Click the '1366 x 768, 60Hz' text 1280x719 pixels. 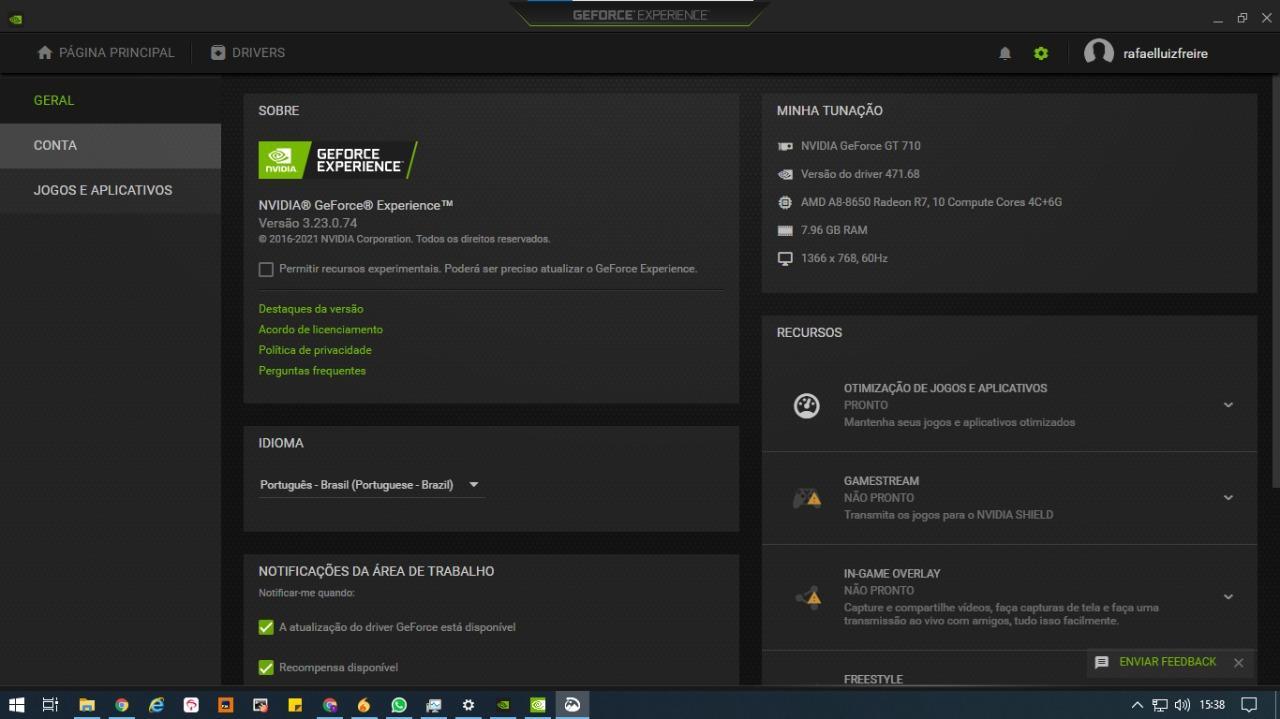(844, 258)
